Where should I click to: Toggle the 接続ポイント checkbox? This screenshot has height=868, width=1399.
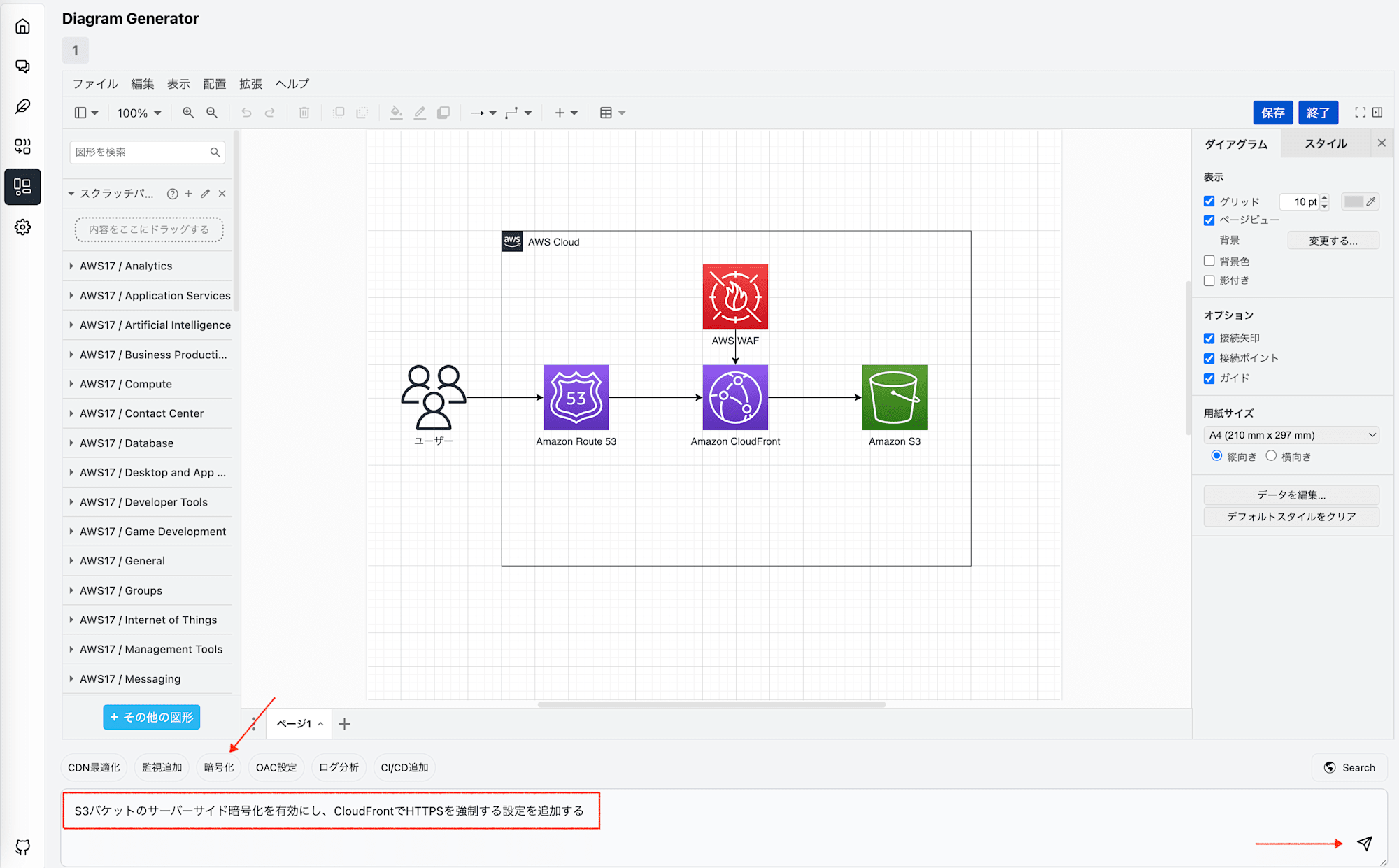[1209, 358]
